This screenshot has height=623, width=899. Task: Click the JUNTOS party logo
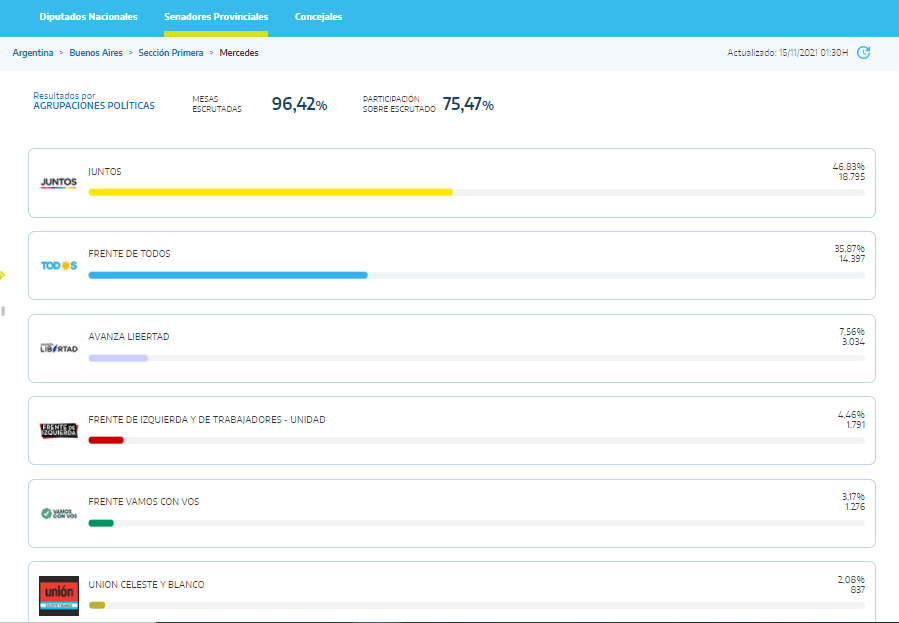click(58, 183)
